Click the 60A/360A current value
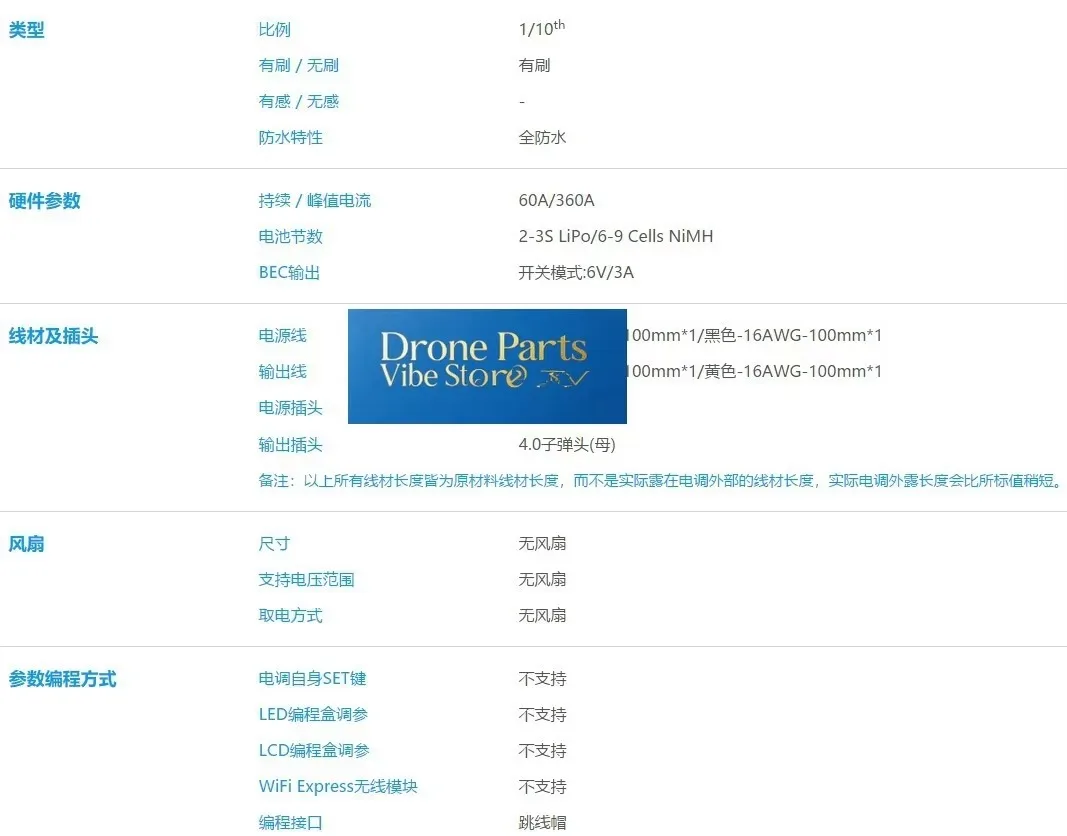 (x=557, y=200)
